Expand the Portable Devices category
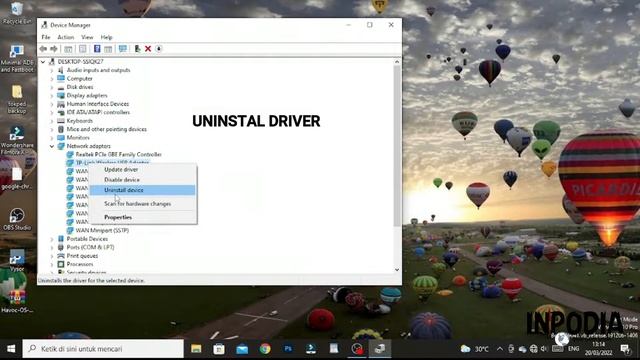Screen dimensions: 640x360 click(52, 239)
